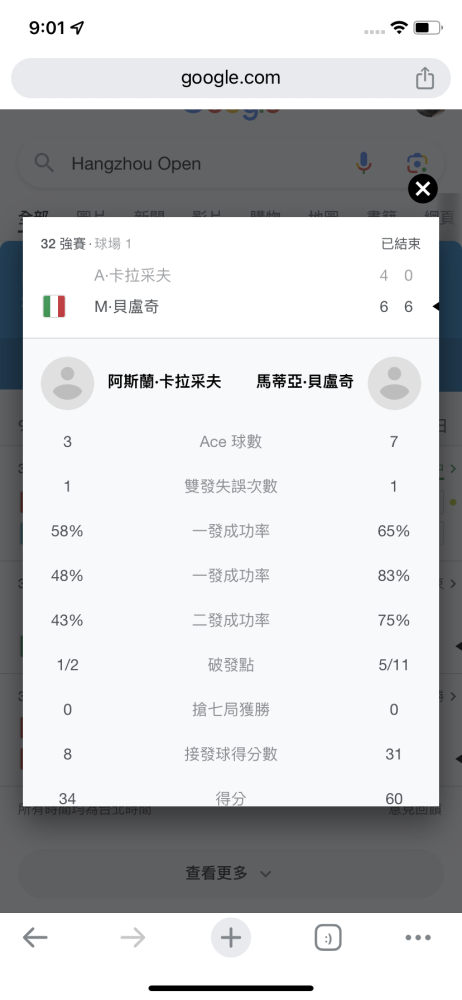The width and height of the screenshot is (462, 1000).
Task: Open the tab switcher icon
Action: (328, 938)
